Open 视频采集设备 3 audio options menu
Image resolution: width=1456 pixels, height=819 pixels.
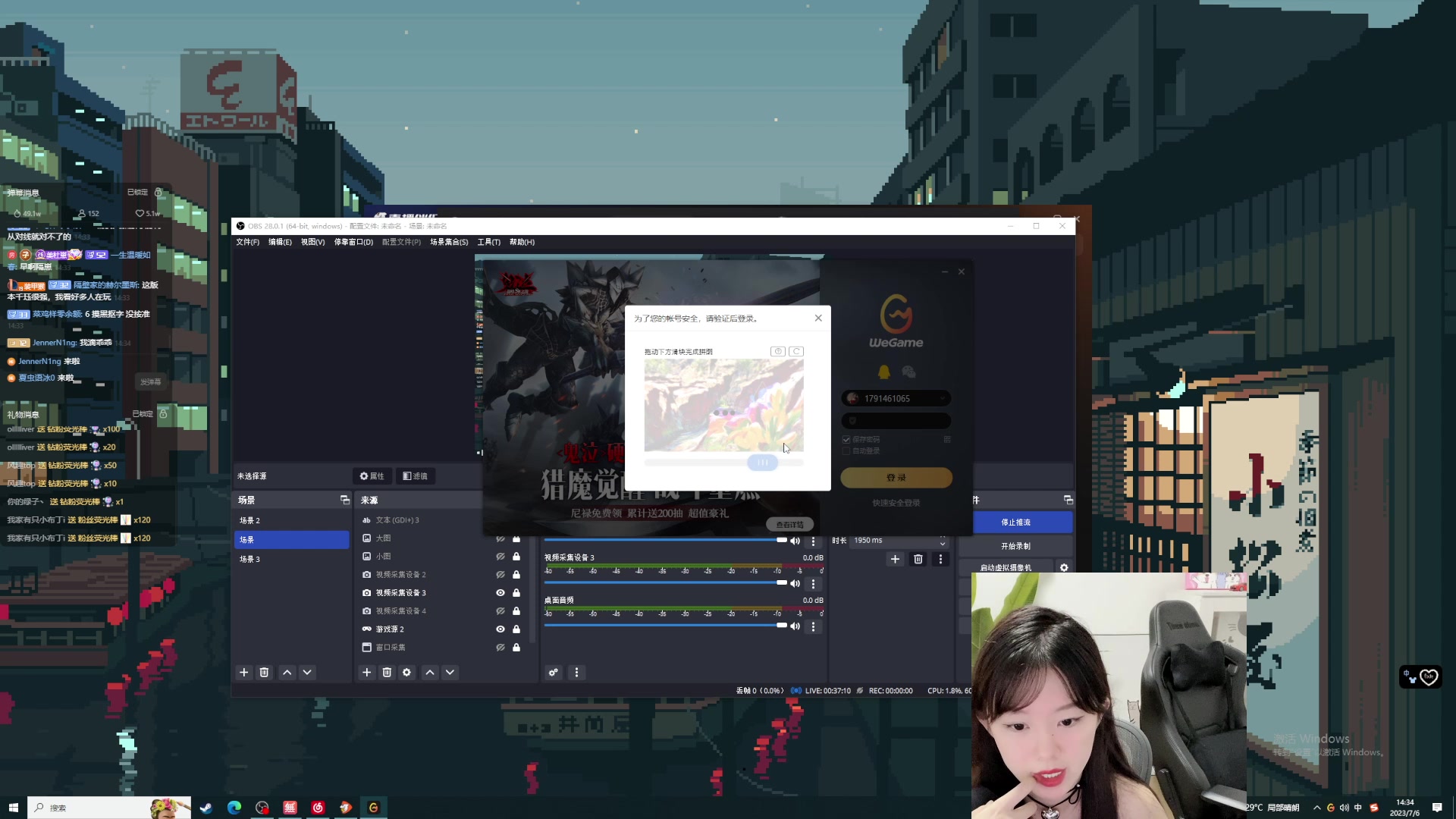[813, 584]
